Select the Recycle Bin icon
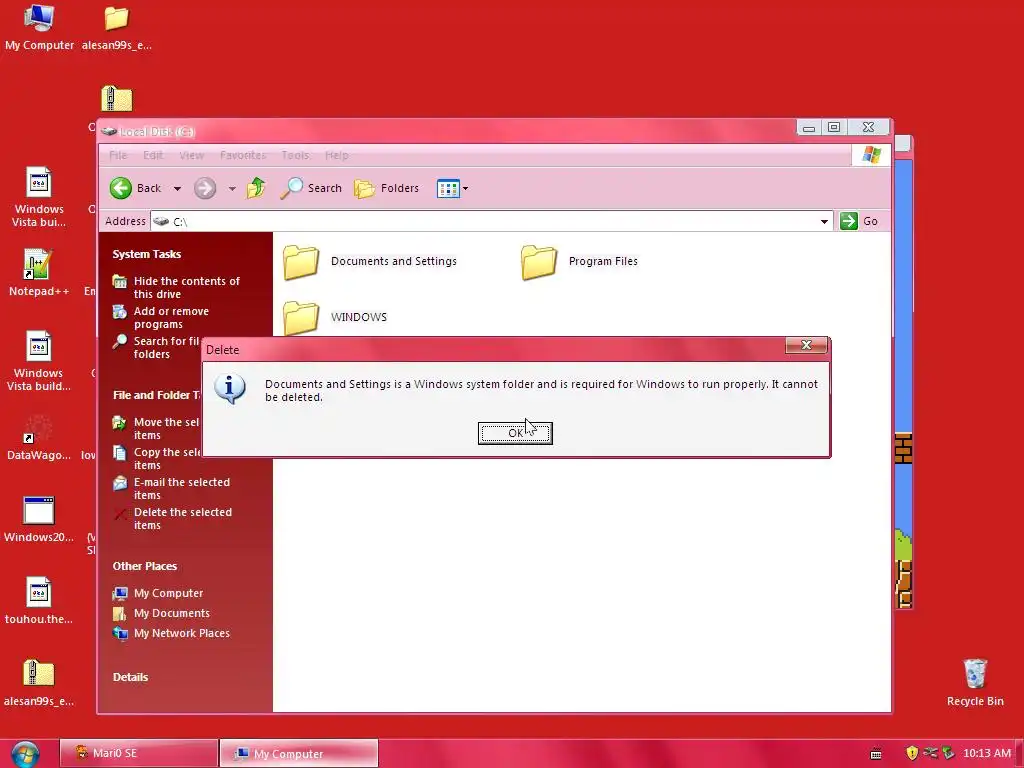 tap(975, 683)
